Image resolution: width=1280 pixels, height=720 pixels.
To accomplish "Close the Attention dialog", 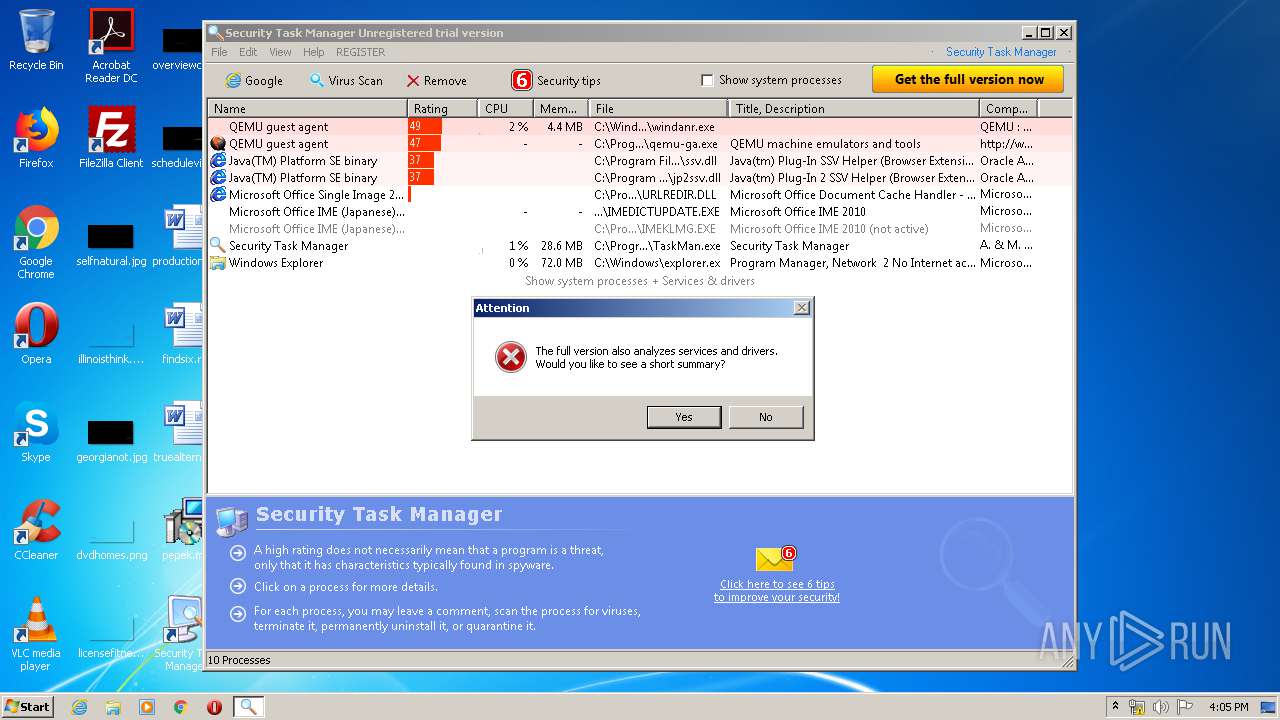I will coord(801,308).
